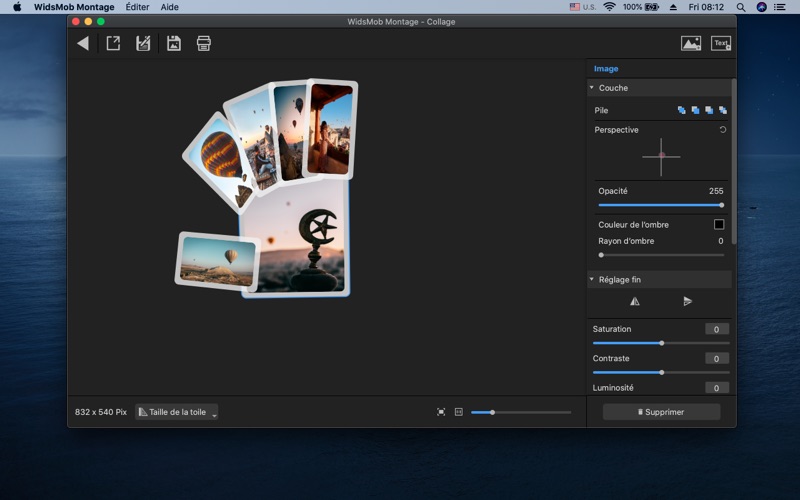Open the Apple menu
The image size is (800, 500).
click(x=17, y=7)
